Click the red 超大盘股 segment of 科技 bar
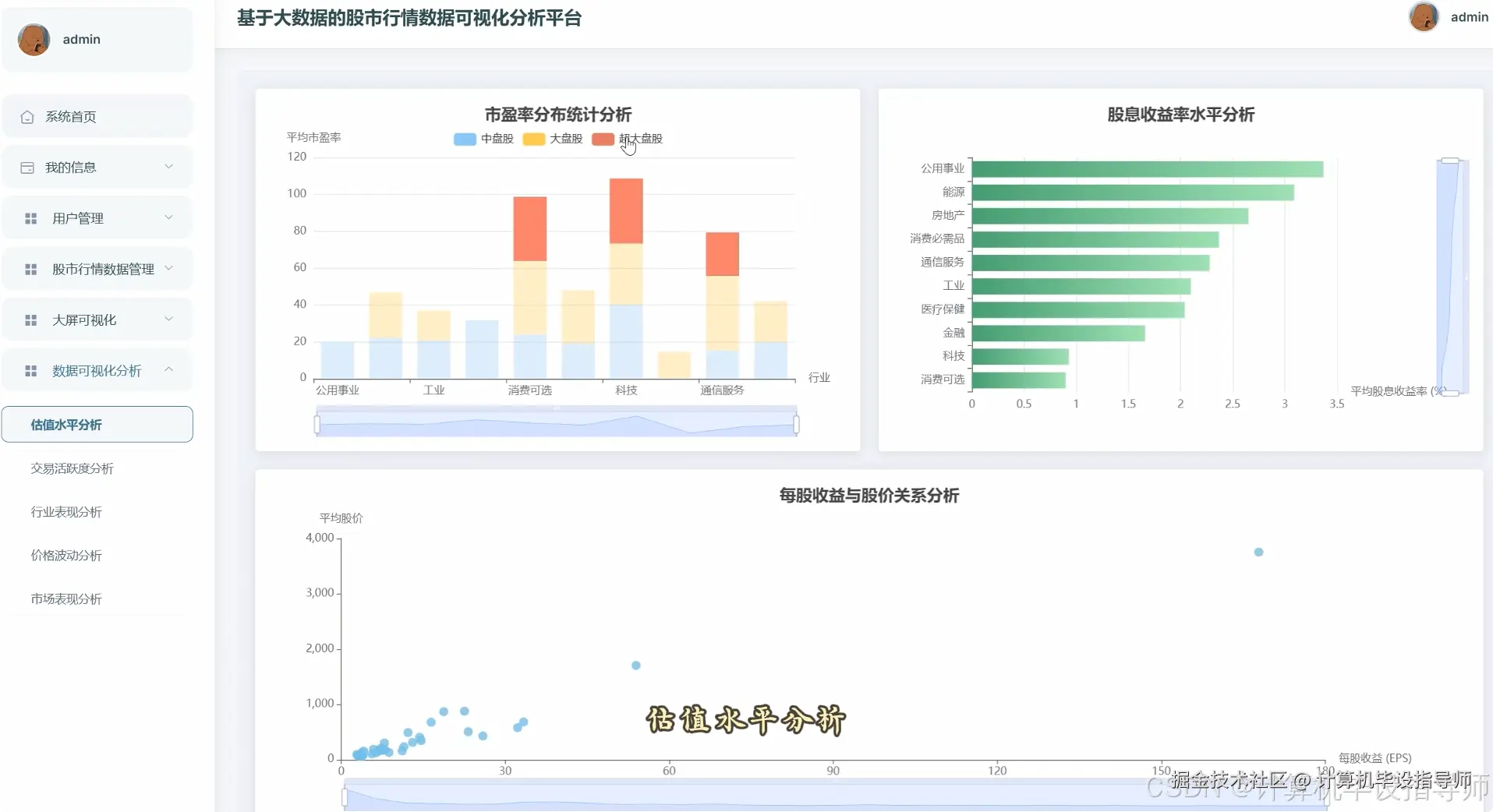The width and height of the screenshot is (1493, 812). click(x=626, y=211)
